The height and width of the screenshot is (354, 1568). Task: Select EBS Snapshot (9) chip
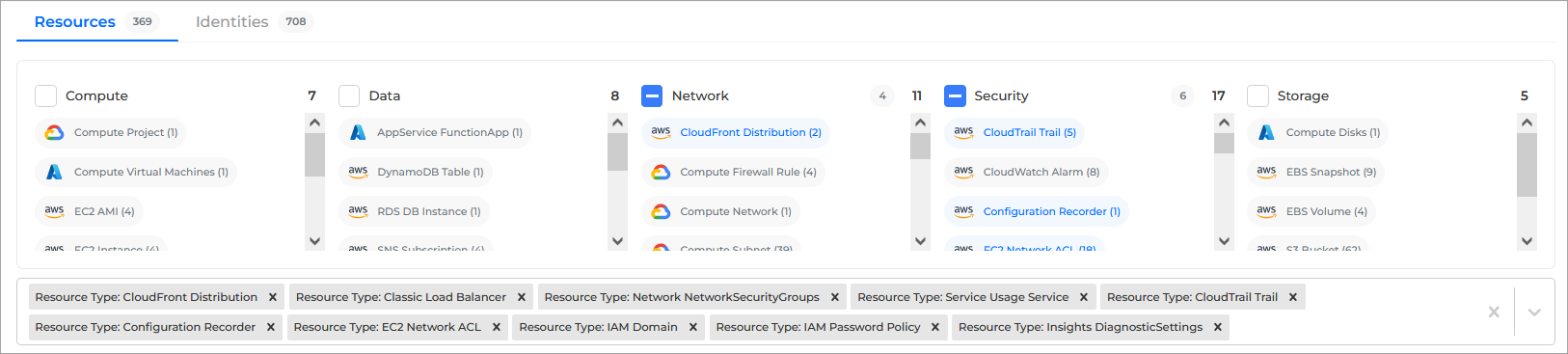[1316, 172]
